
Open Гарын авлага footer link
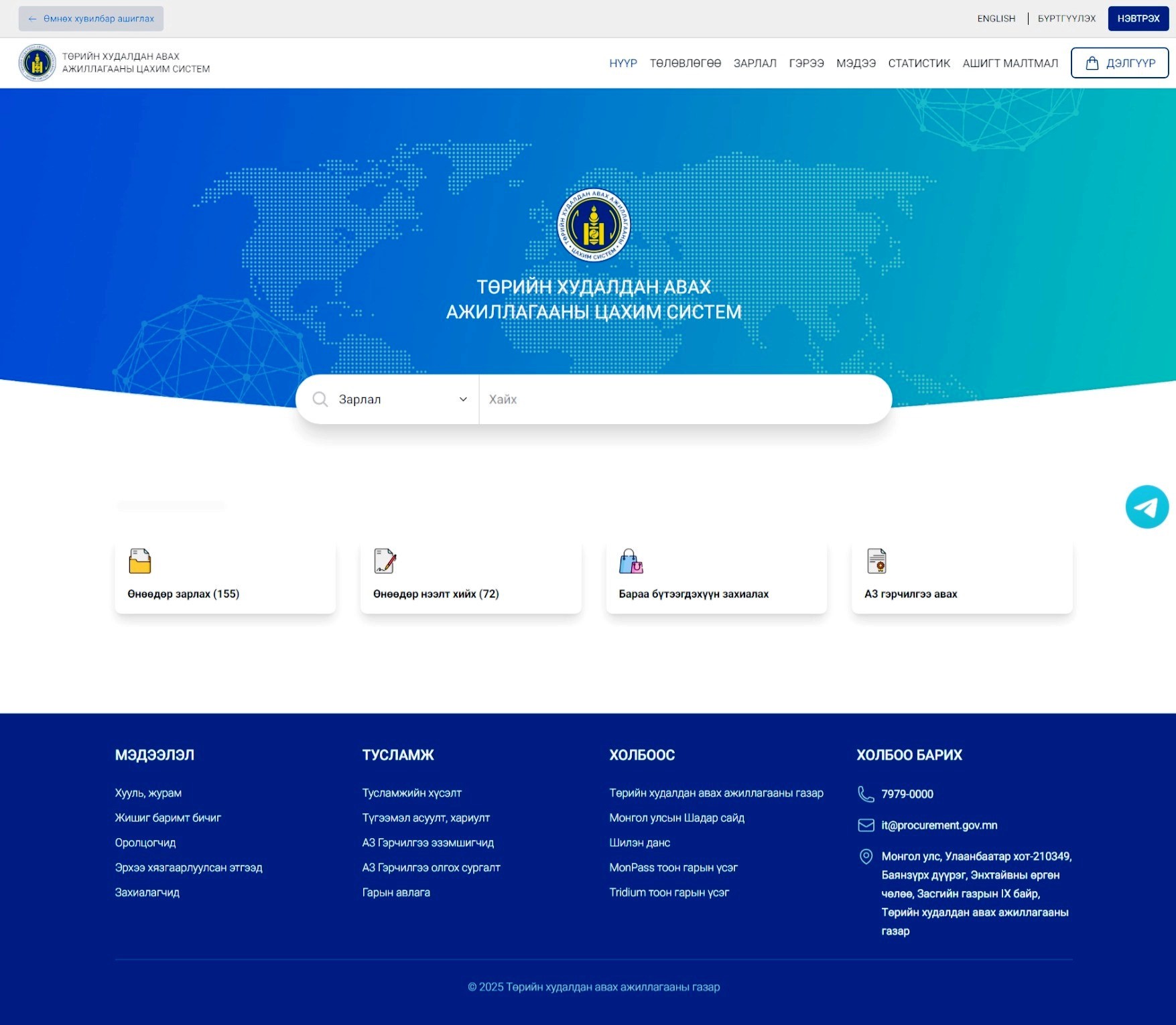pyautogui.click(x=396, y=892)
